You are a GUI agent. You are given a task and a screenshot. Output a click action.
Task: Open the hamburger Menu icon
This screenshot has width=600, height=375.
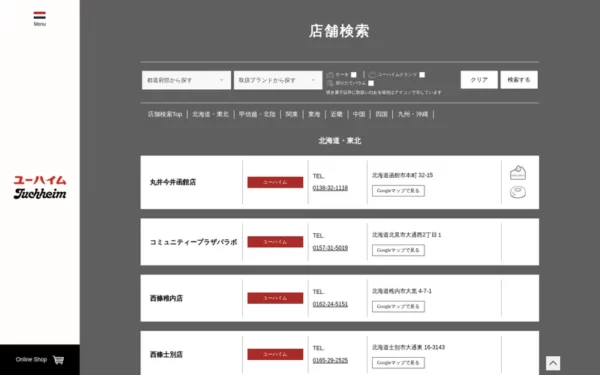coord(39,18)
